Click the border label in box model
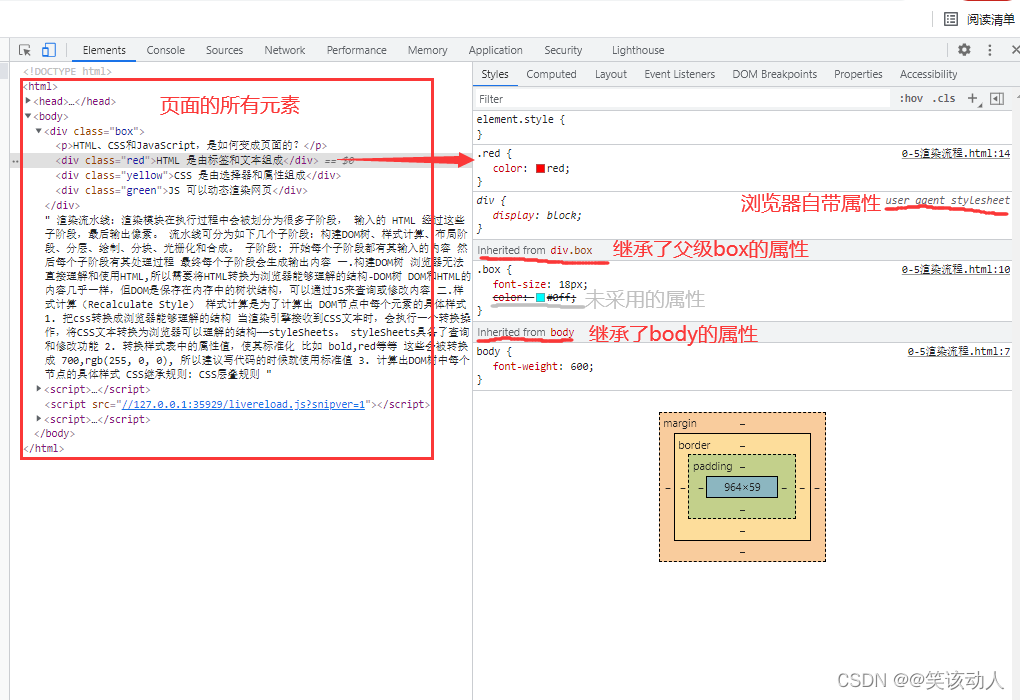This screenshot has height=700, width=1020. (694, 445)
